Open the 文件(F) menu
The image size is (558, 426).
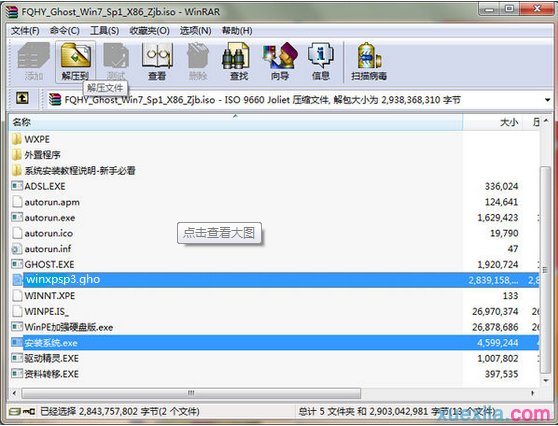[25, 31]
